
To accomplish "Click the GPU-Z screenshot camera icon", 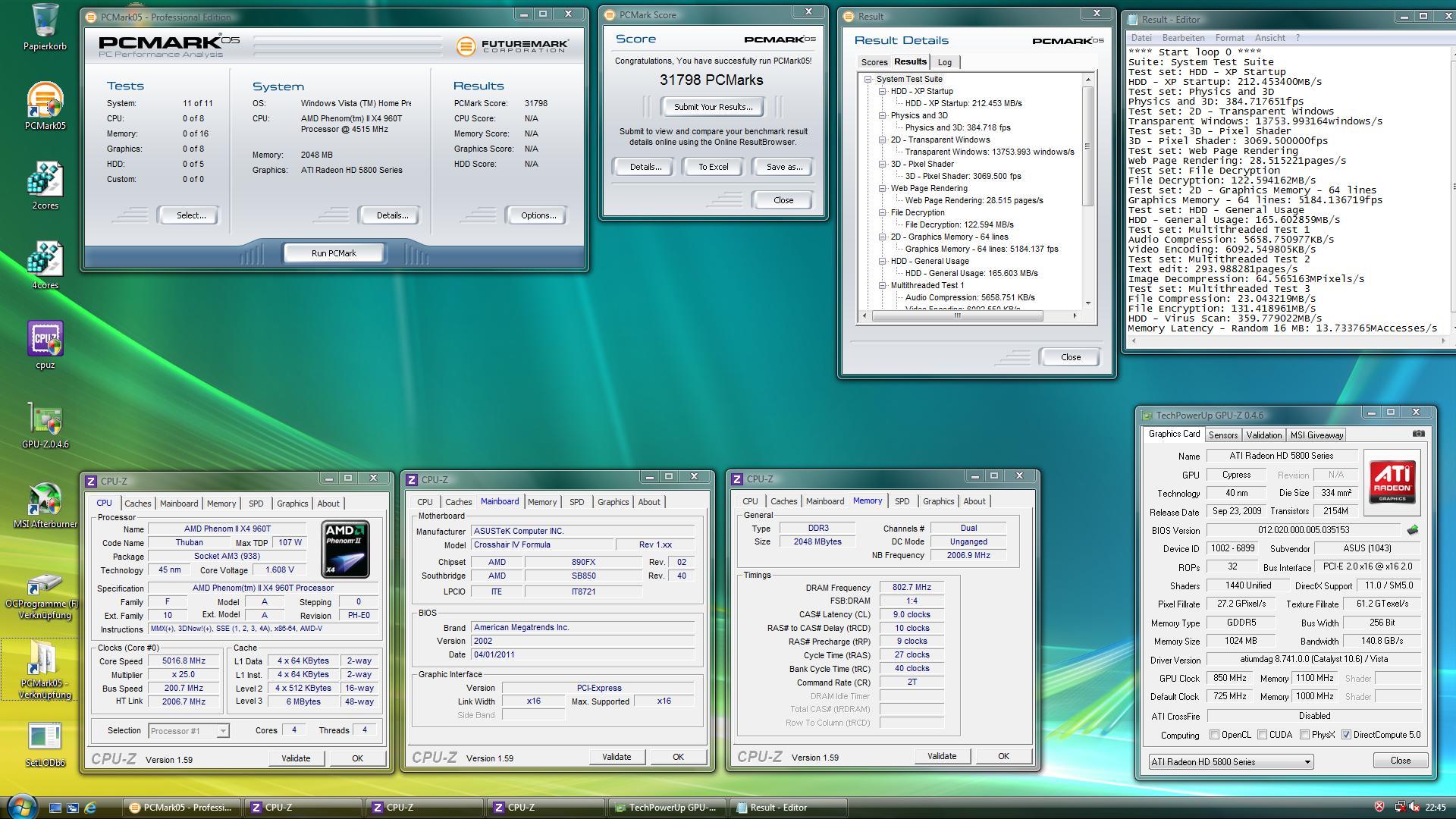I will 1418,434.
